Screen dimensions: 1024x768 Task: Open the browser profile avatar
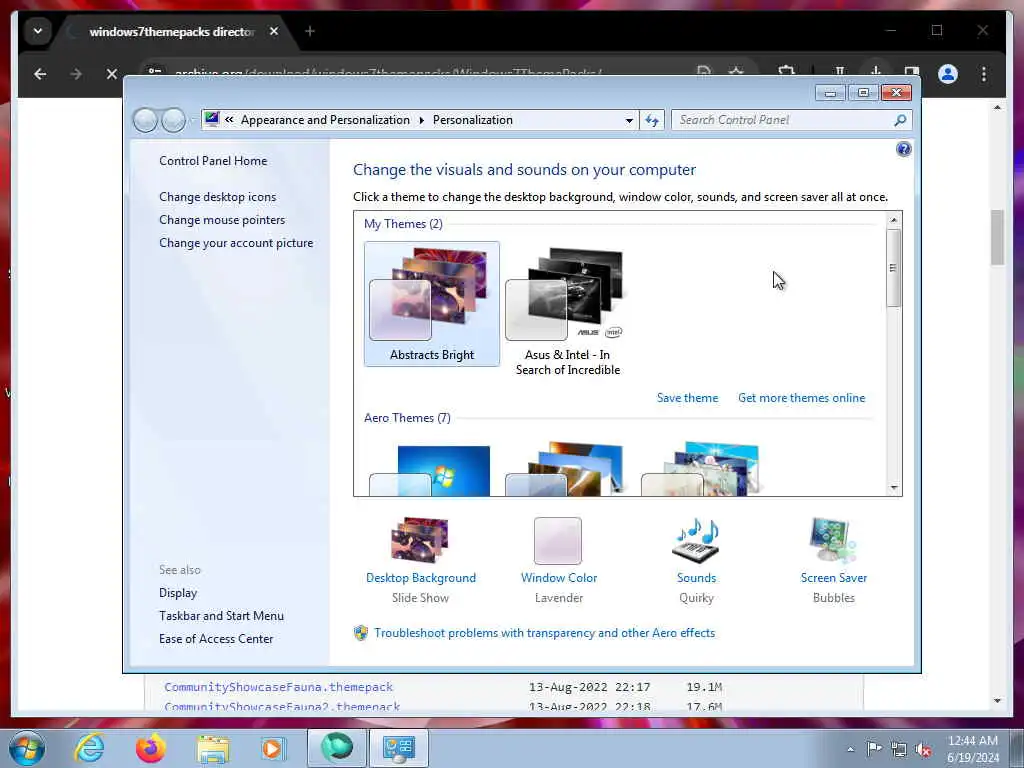pos(948,74)
